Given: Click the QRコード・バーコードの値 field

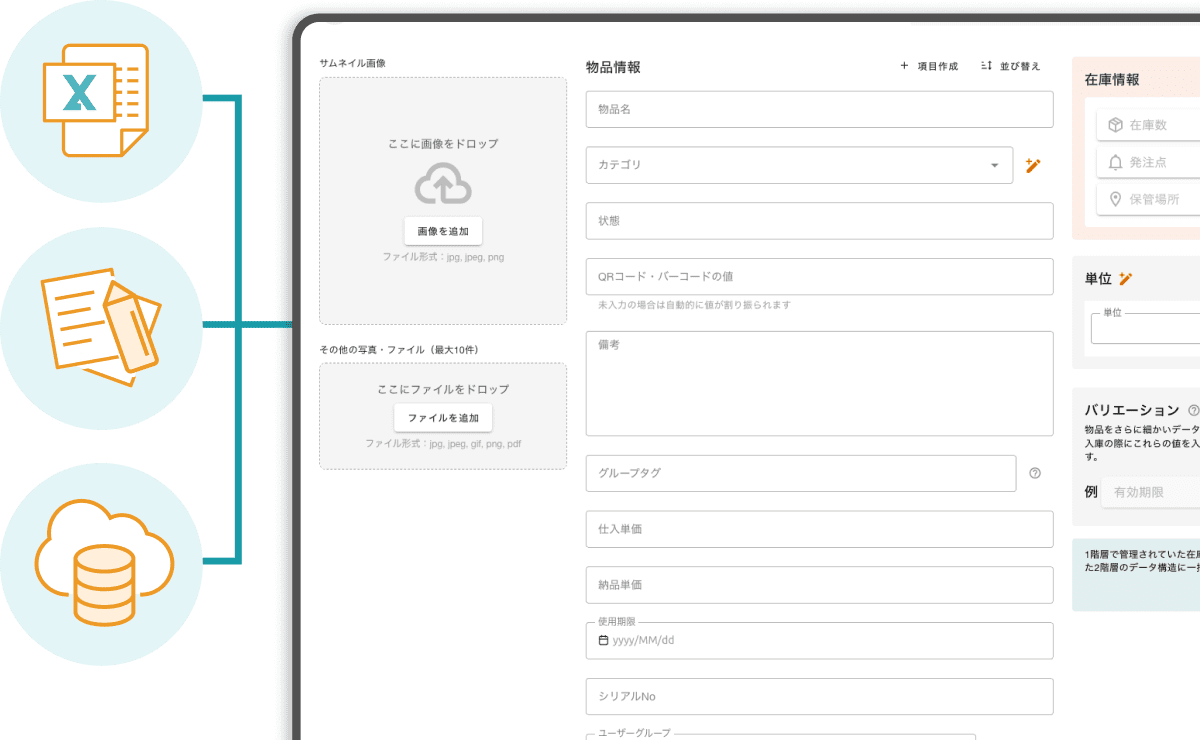Looking at the screenshot, I should coord(820,276).
